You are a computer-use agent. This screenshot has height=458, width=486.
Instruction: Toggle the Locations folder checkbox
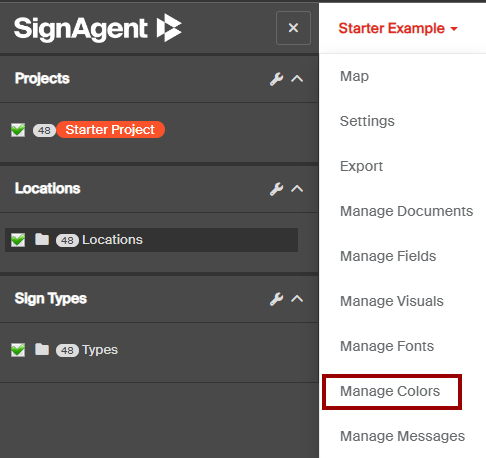pyautogui.click(x=18, y=240)
